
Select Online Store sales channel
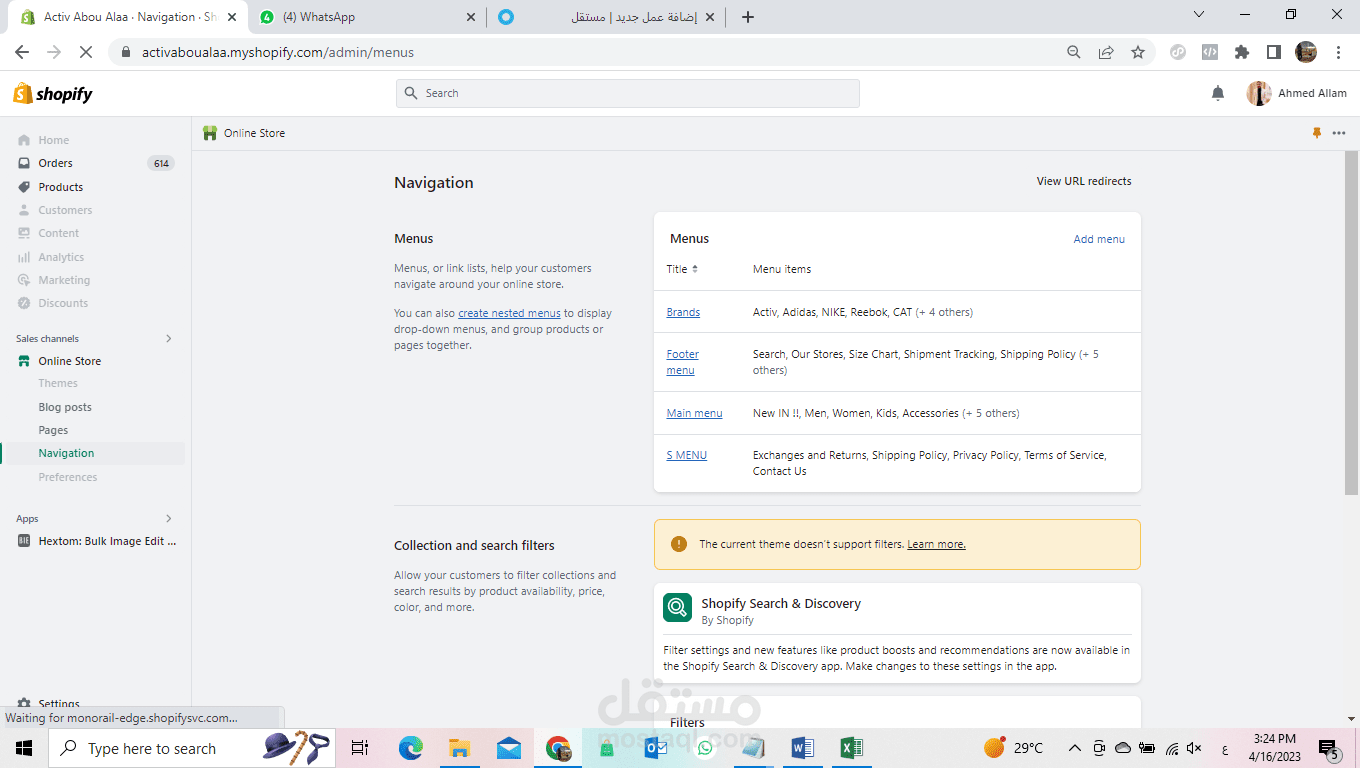pyautogui.click(x=69, y=361)
